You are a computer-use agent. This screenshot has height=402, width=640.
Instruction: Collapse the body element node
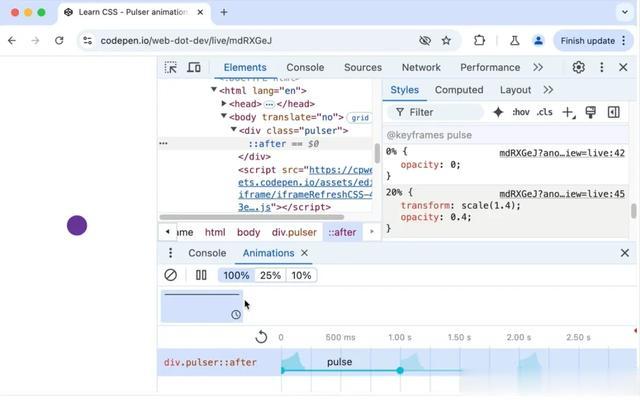click(x=224, y=116)
